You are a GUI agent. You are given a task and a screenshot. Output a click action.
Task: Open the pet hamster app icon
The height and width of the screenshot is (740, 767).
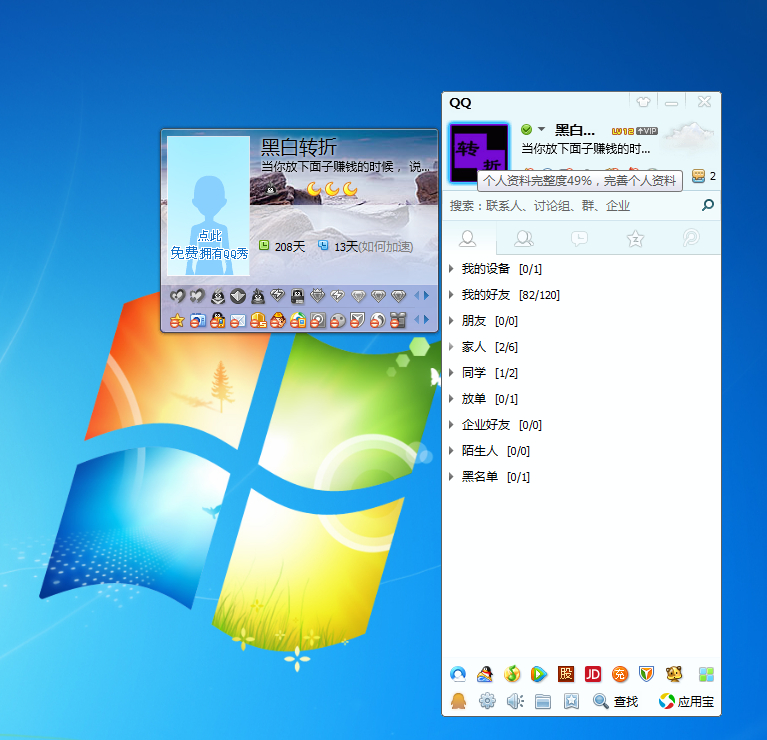(674, 674)
